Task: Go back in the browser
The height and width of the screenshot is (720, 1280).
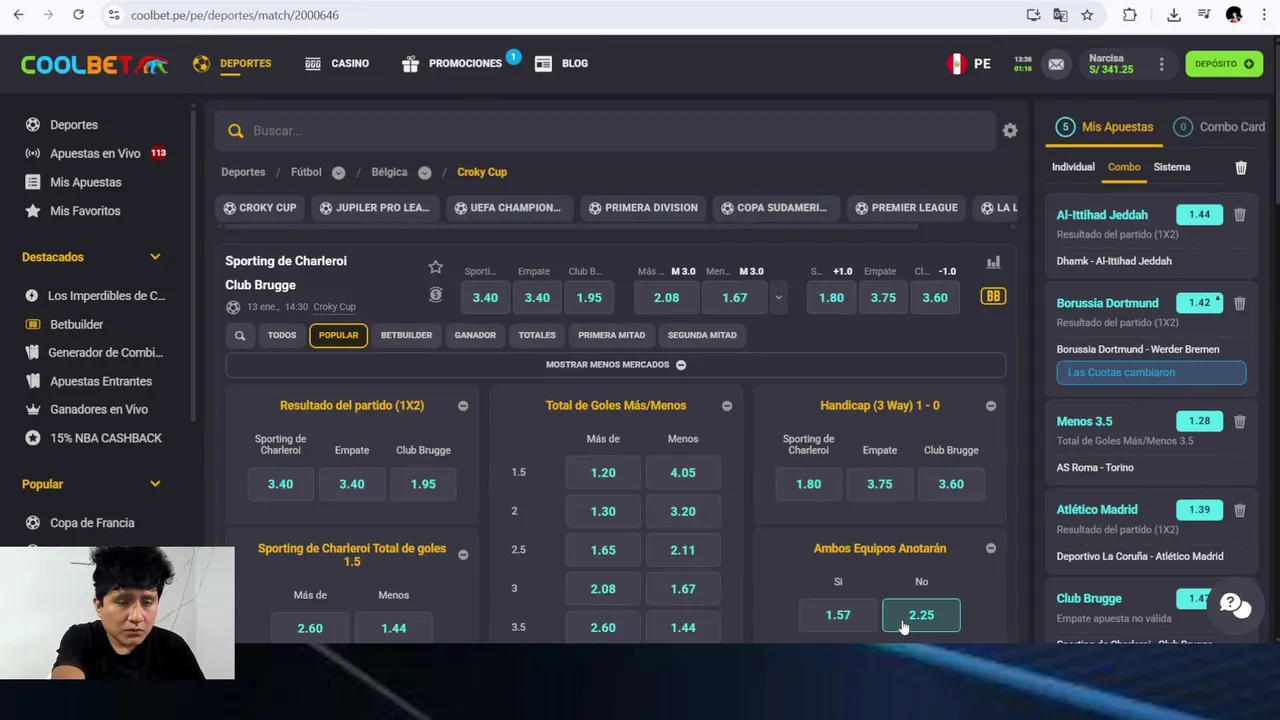Action: point(18,15)
